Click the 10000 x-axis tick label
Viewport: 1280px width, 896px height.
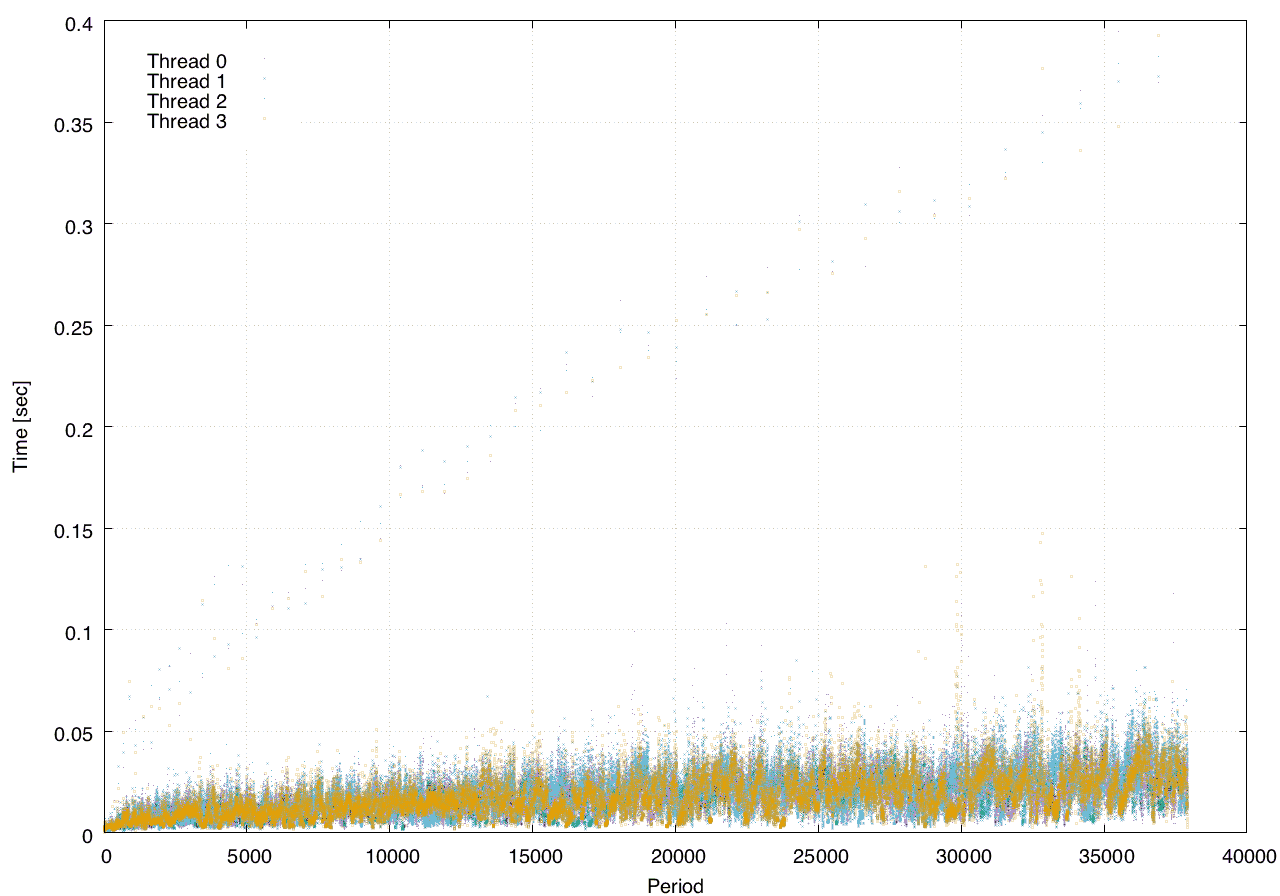coord(391,856)
